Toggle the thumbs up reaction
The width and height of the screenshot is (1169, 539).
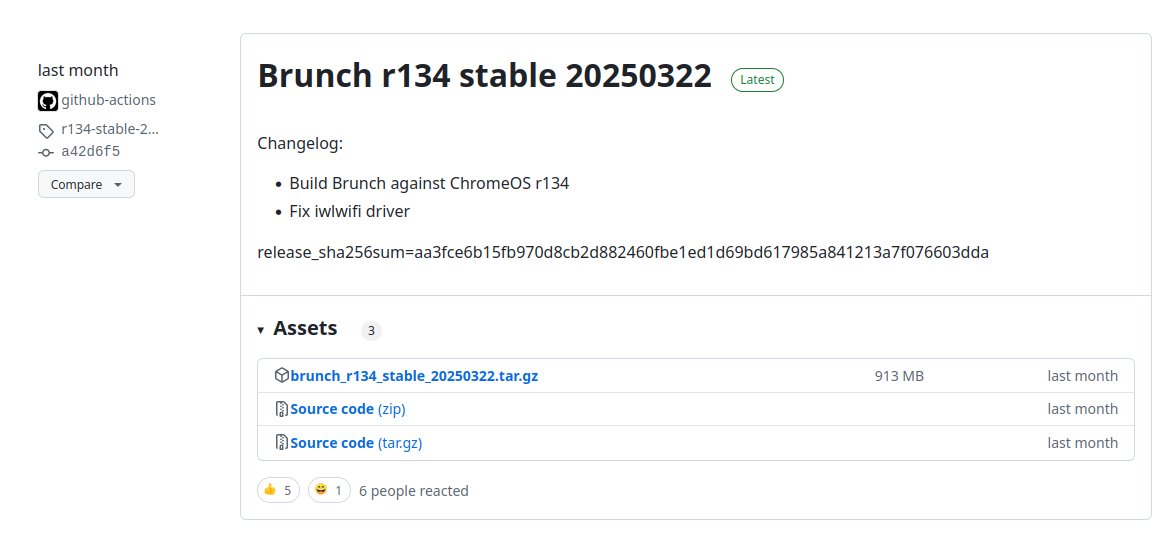(x=278, y=490)
